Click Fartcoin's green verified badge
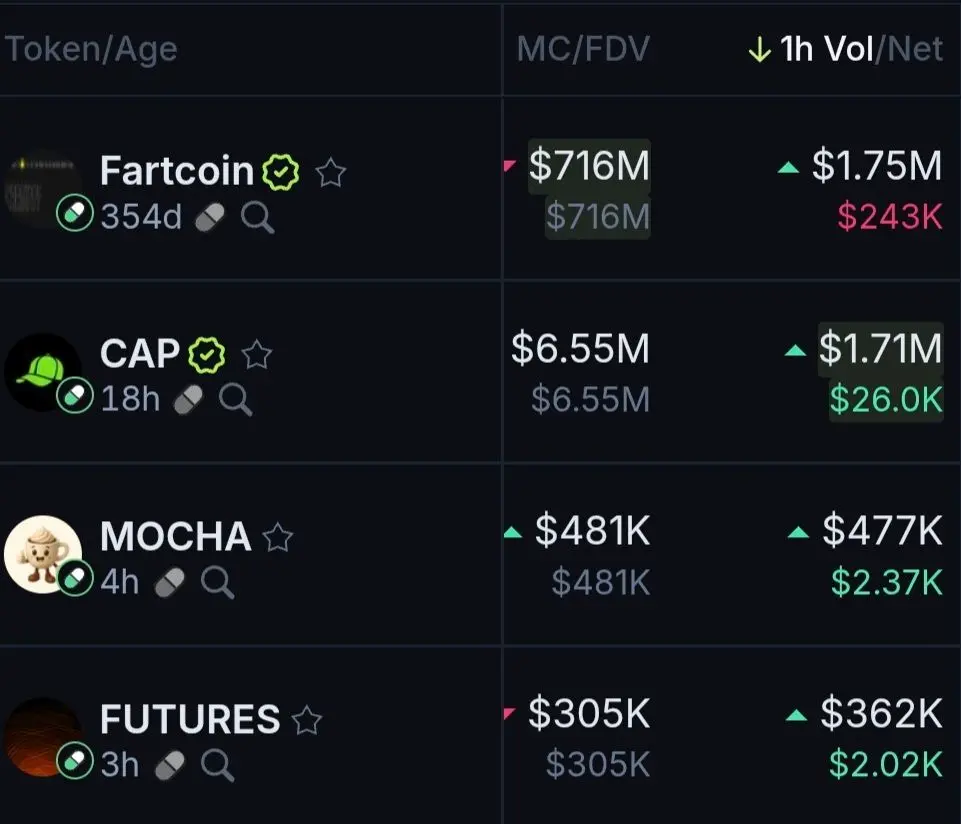The width and height of the screenshot is (961, 824). 281,172
